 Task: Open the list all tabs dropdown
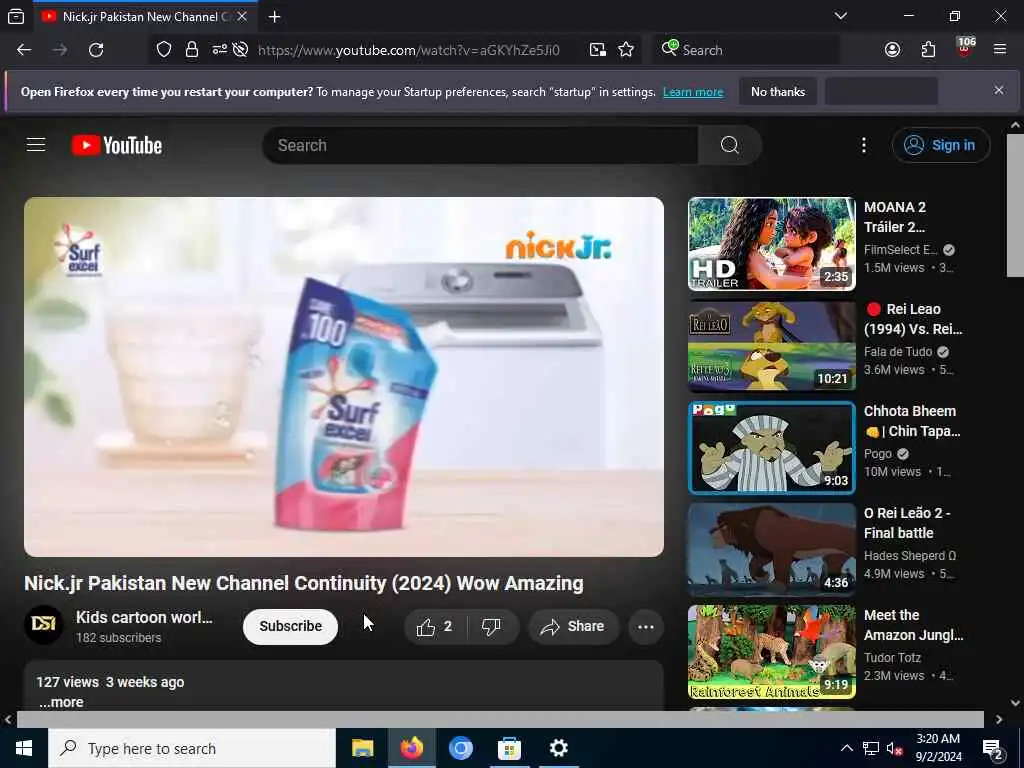pyautogui.click(x=841, y=16)
